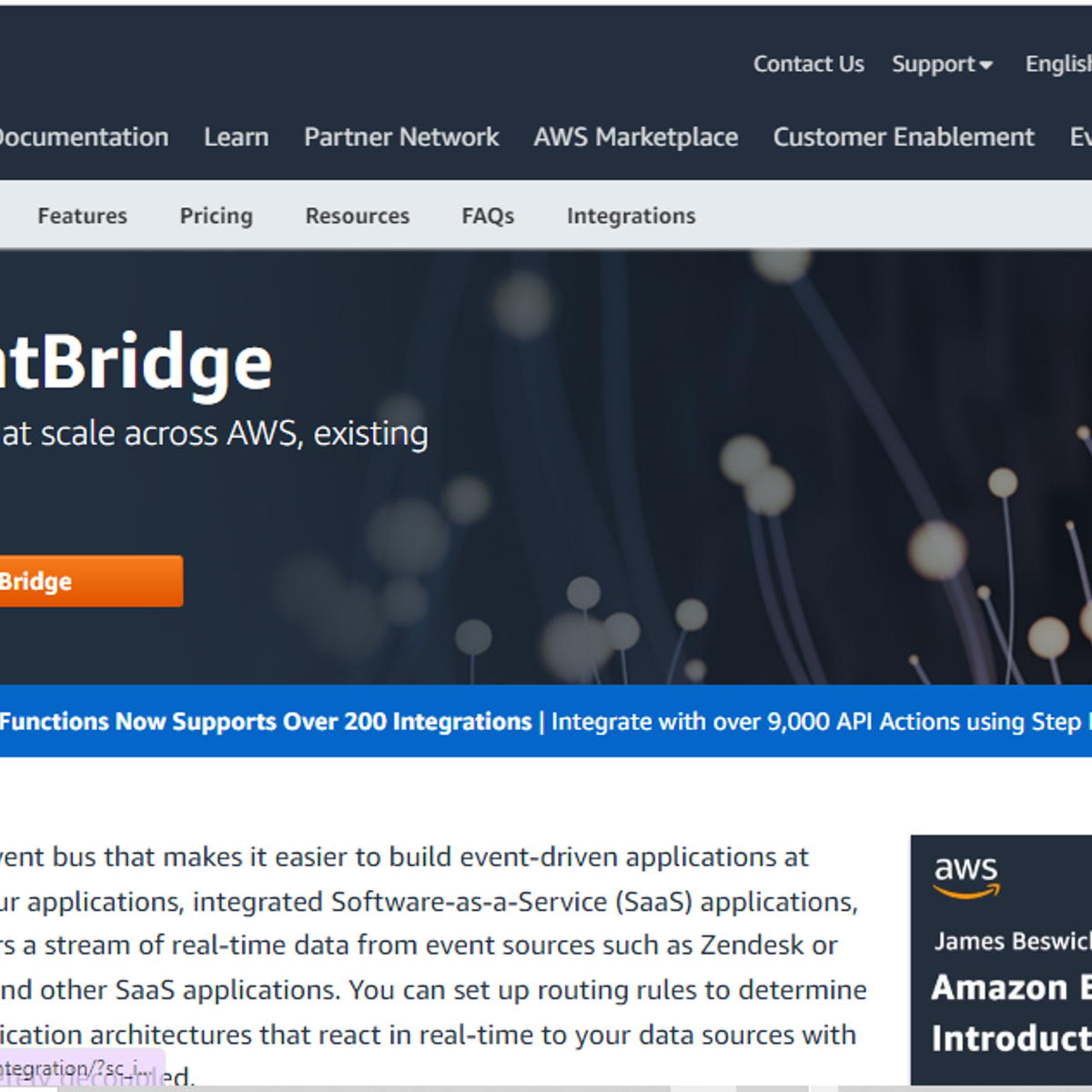Open the Functions Now Supports Over 200 Integrations banner link
This screenshot has width=1092, height=1092.
[x=266, y=722]
